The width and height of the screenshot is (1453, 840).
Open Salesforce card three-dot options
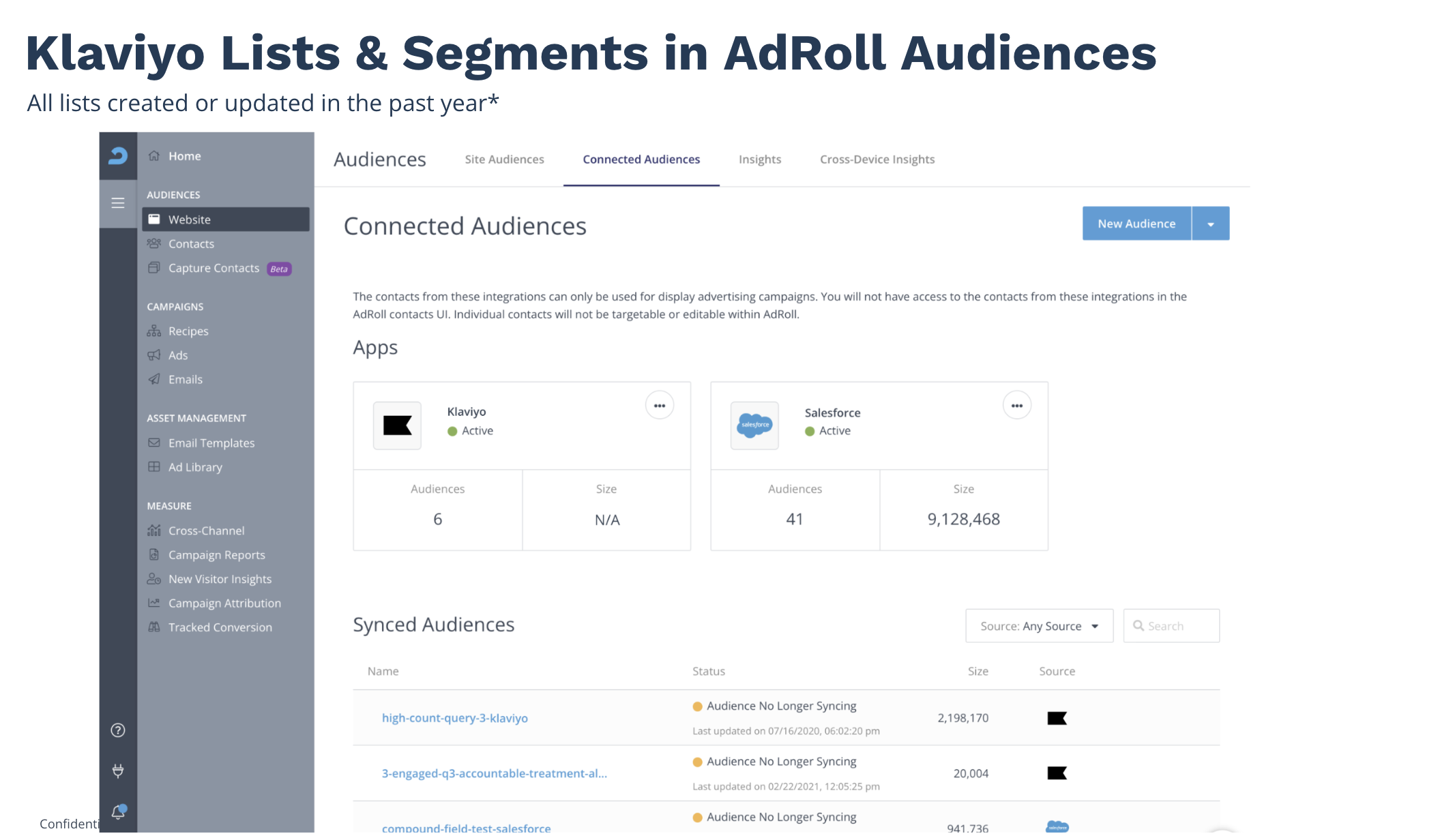click(x=1016, y=406)
